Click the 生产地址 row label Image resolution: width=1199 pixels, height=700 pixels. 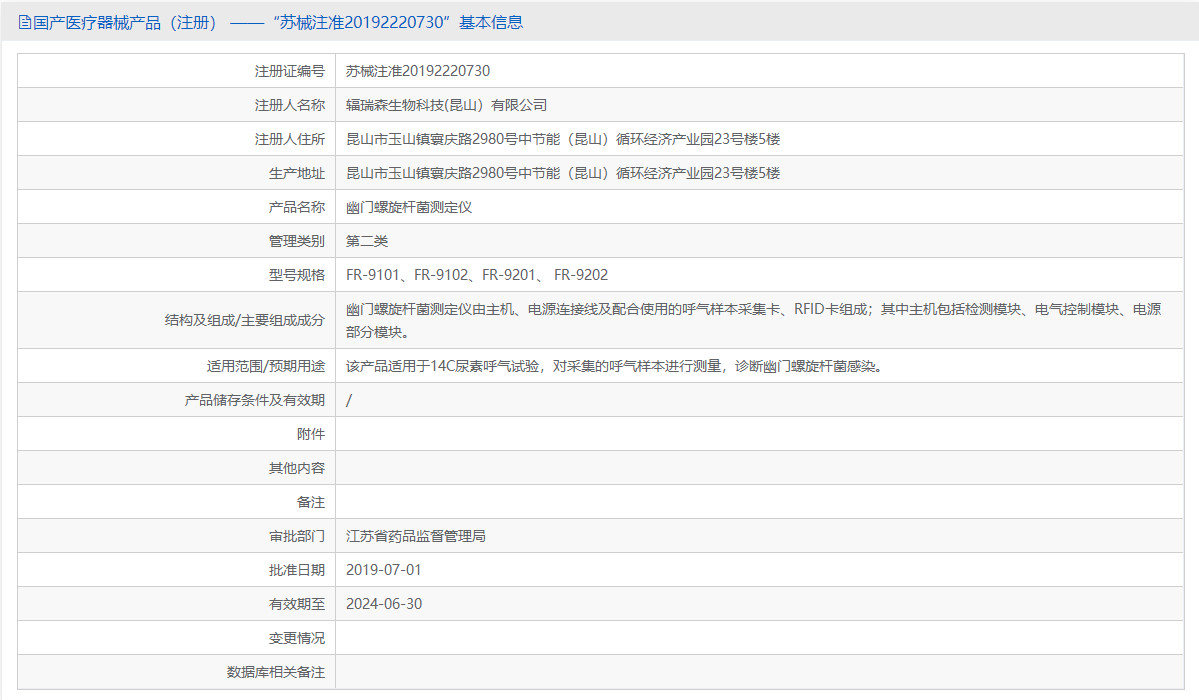click(x=296, y=172)
